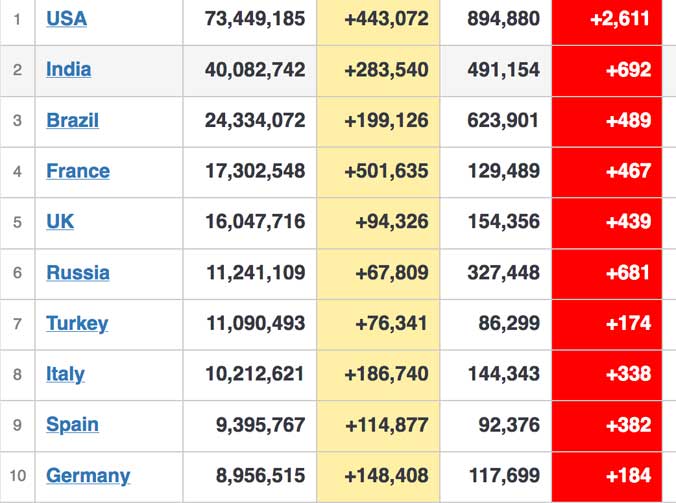Click Russia new deaths +681 cell
Screen dimensions: 676x503
pos(607,274)
